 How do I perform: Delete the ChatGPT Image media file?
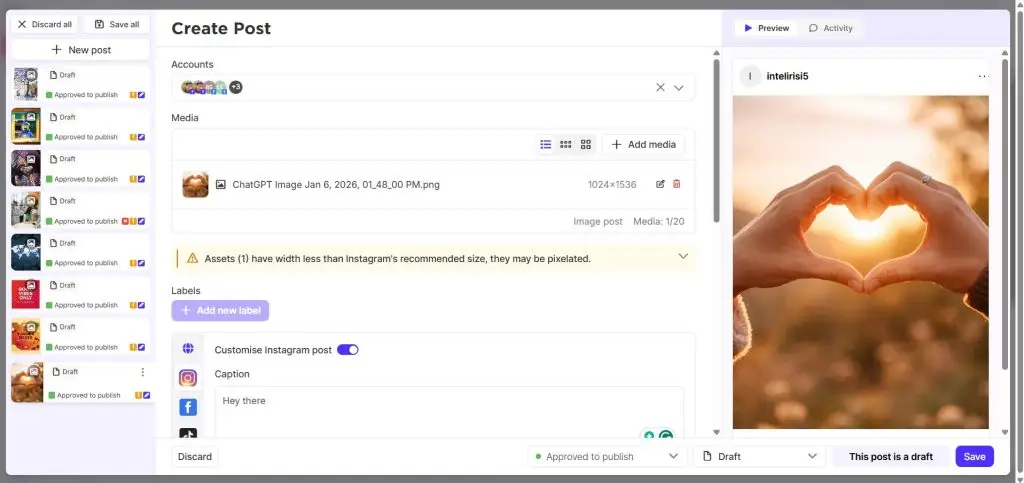coord(677,184)
